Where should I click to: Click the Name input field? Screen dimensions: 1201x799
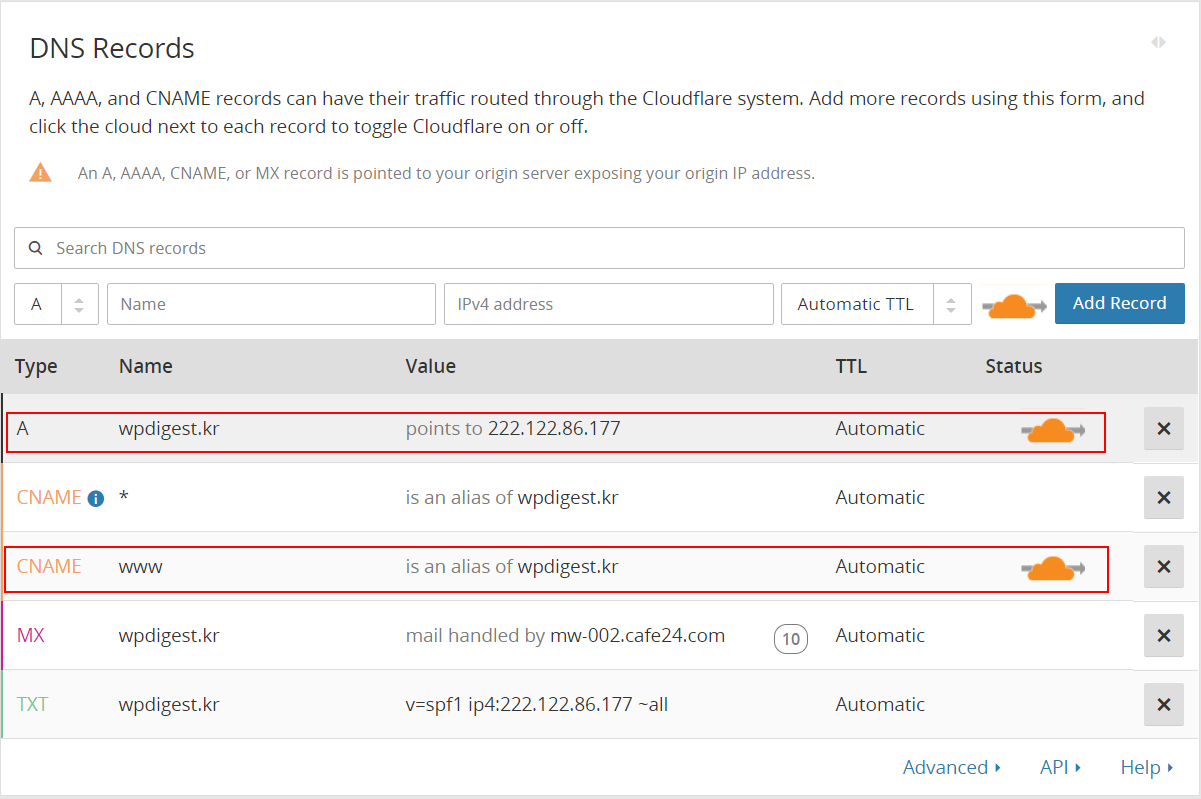[x=271, y=304]
